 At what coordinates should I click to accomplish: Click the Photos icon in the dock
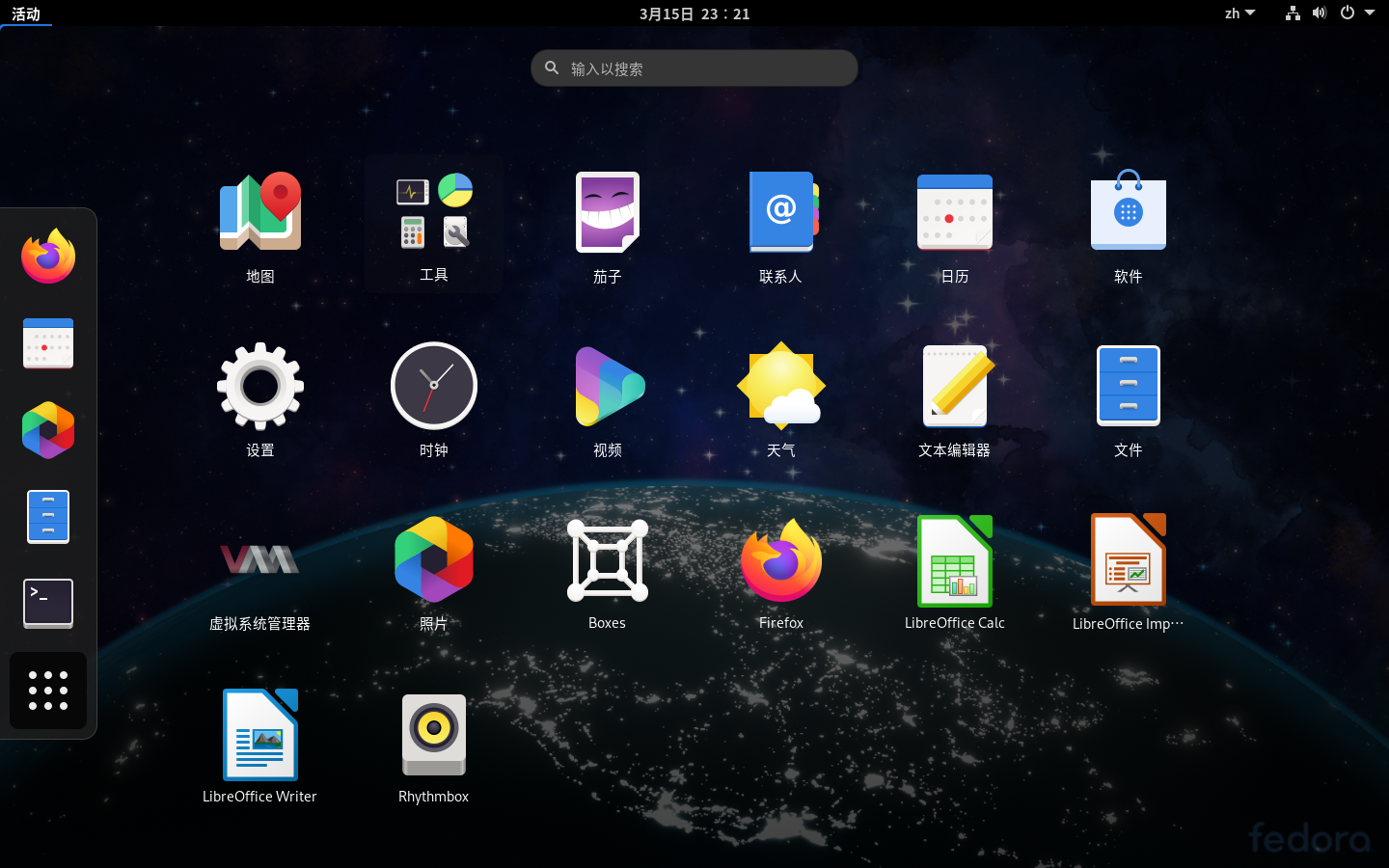(x=48, y=429)
